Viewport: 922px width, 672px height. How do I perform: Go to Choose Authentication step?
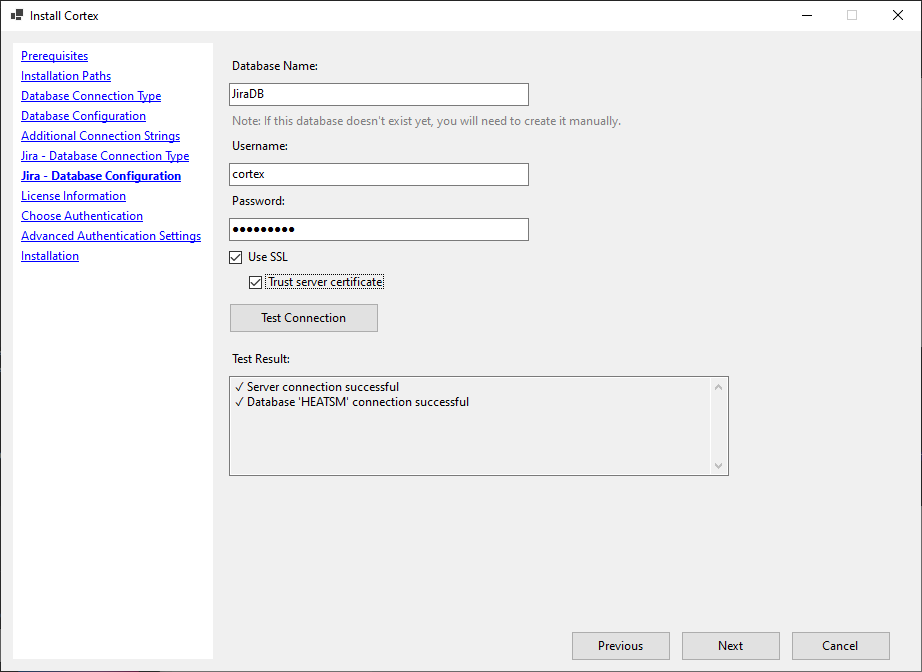[x=81, y=215]
